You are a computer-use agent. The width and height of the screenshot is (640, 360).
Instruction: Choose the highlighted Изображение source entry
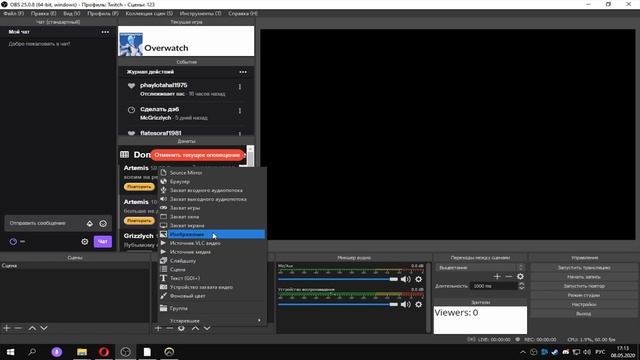pos(212,234)
